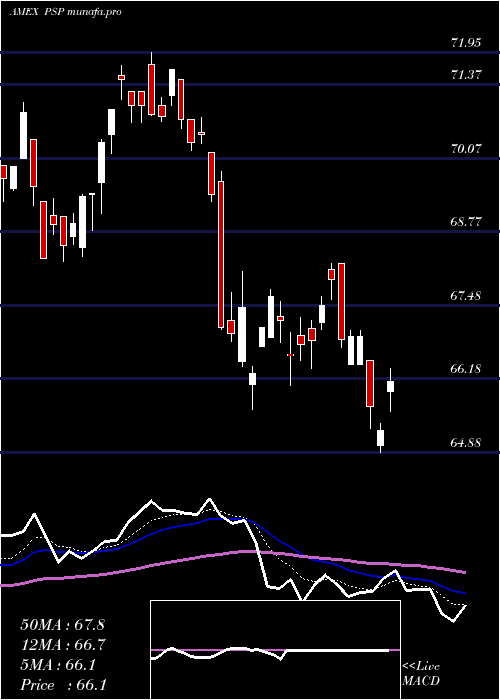Click inside the MACD inset chart box

275,650
